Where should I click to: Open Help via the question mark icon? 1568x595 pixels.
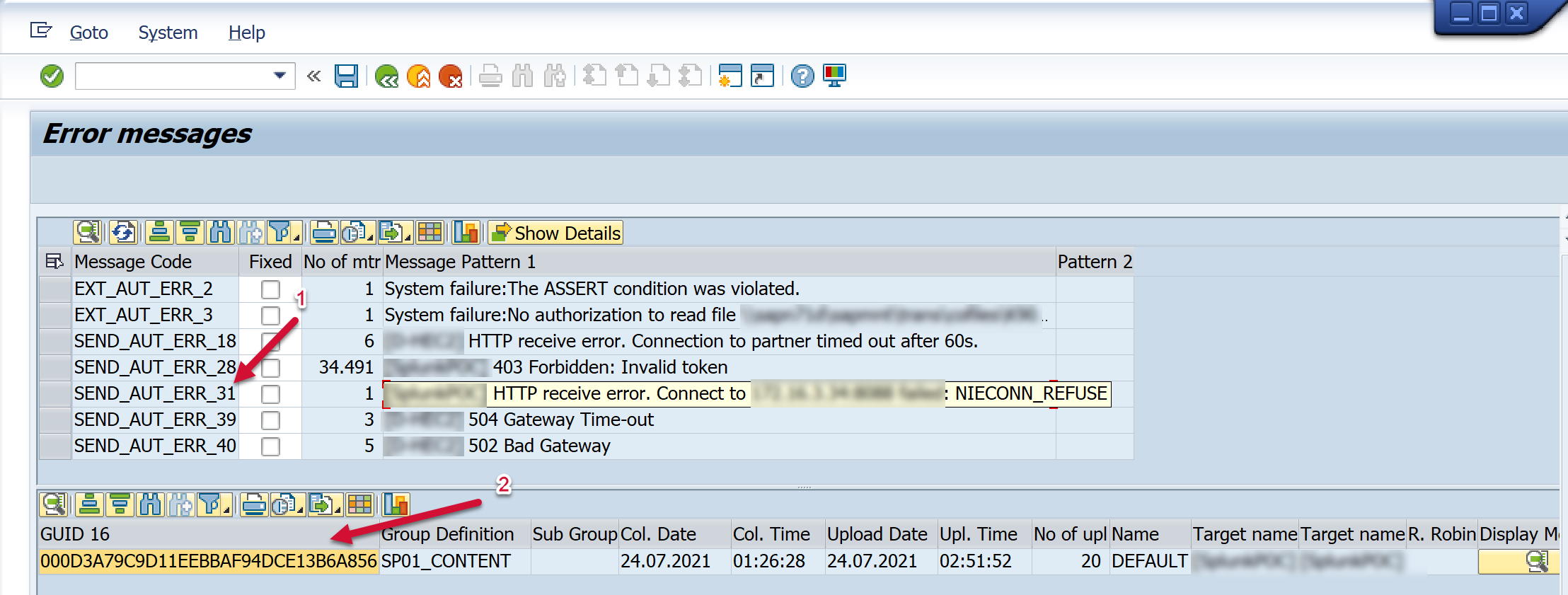click(802, 76)
